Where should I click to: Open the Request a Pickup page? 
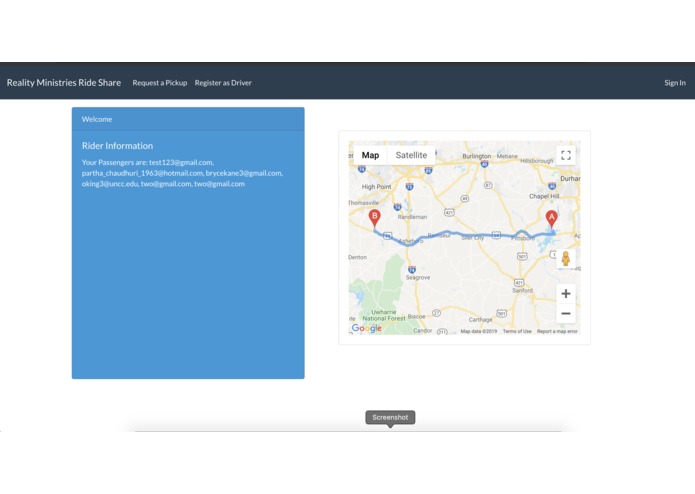pyautogui.click(x=160, y=83)
